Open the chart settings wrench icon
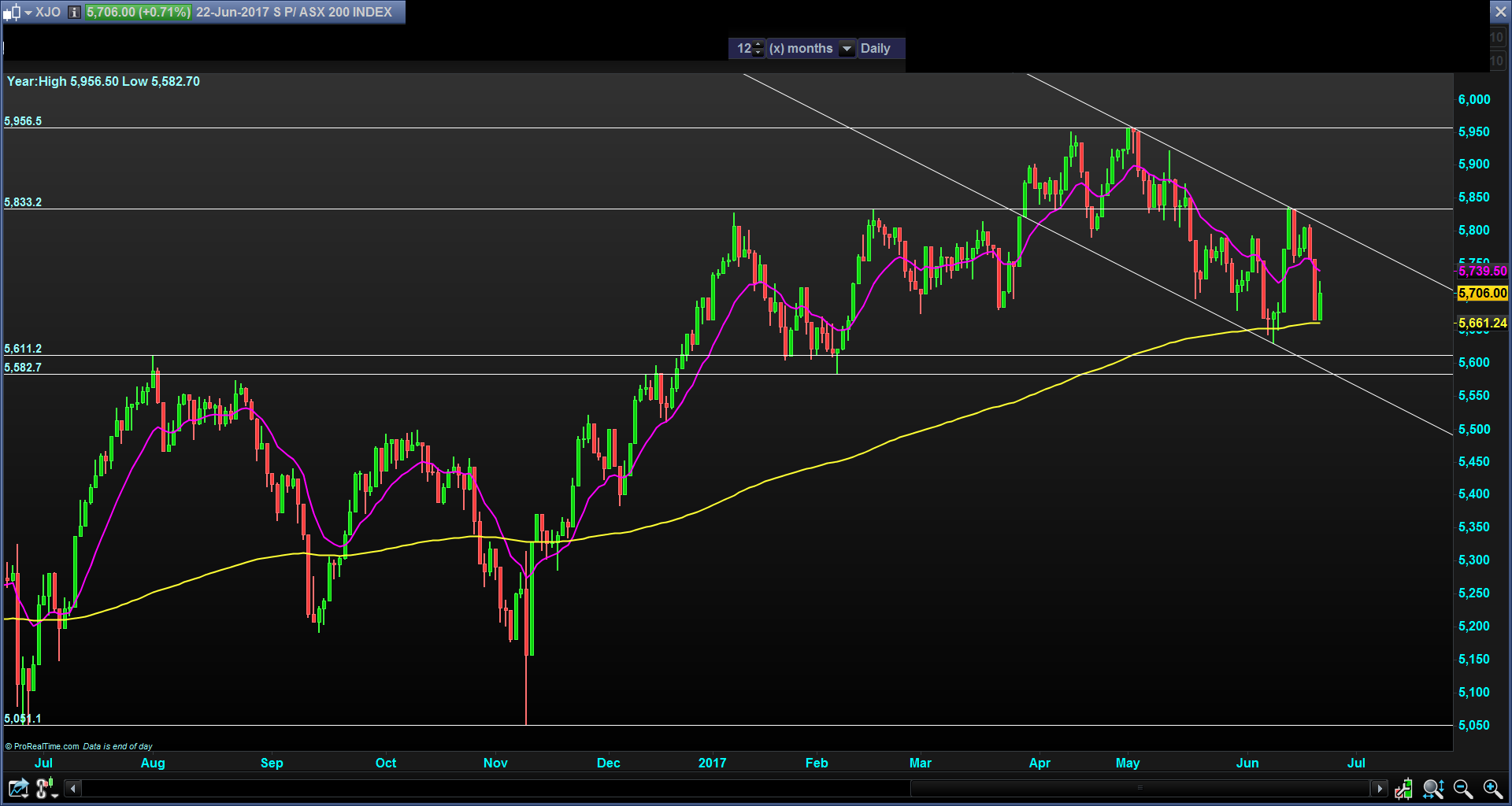Viewport: 1512px width, 806px height. (x=1403, y=788)
